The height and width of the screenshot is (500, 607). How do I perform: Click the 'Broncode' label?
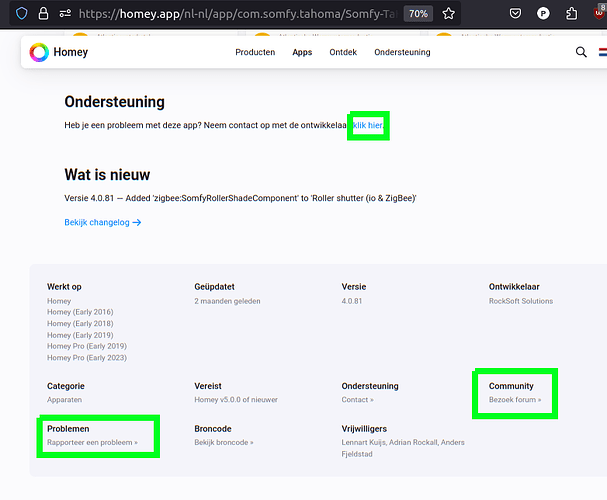213,429
